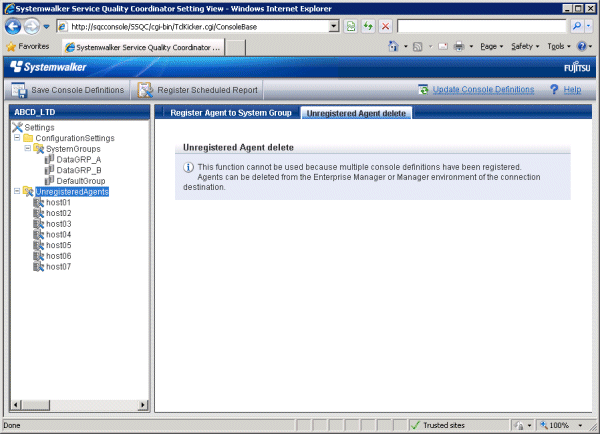600x434 pixels.
Task: Select host02 unregistered agent
Action: pyautogui.click(x=59, y=213)
